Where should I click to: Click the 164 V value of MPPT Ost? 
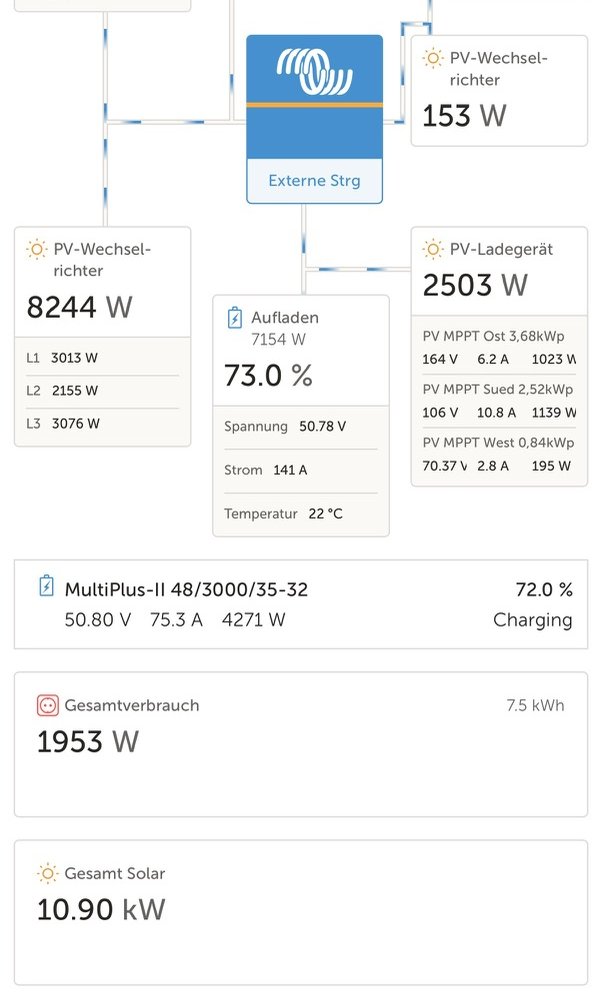440,360
